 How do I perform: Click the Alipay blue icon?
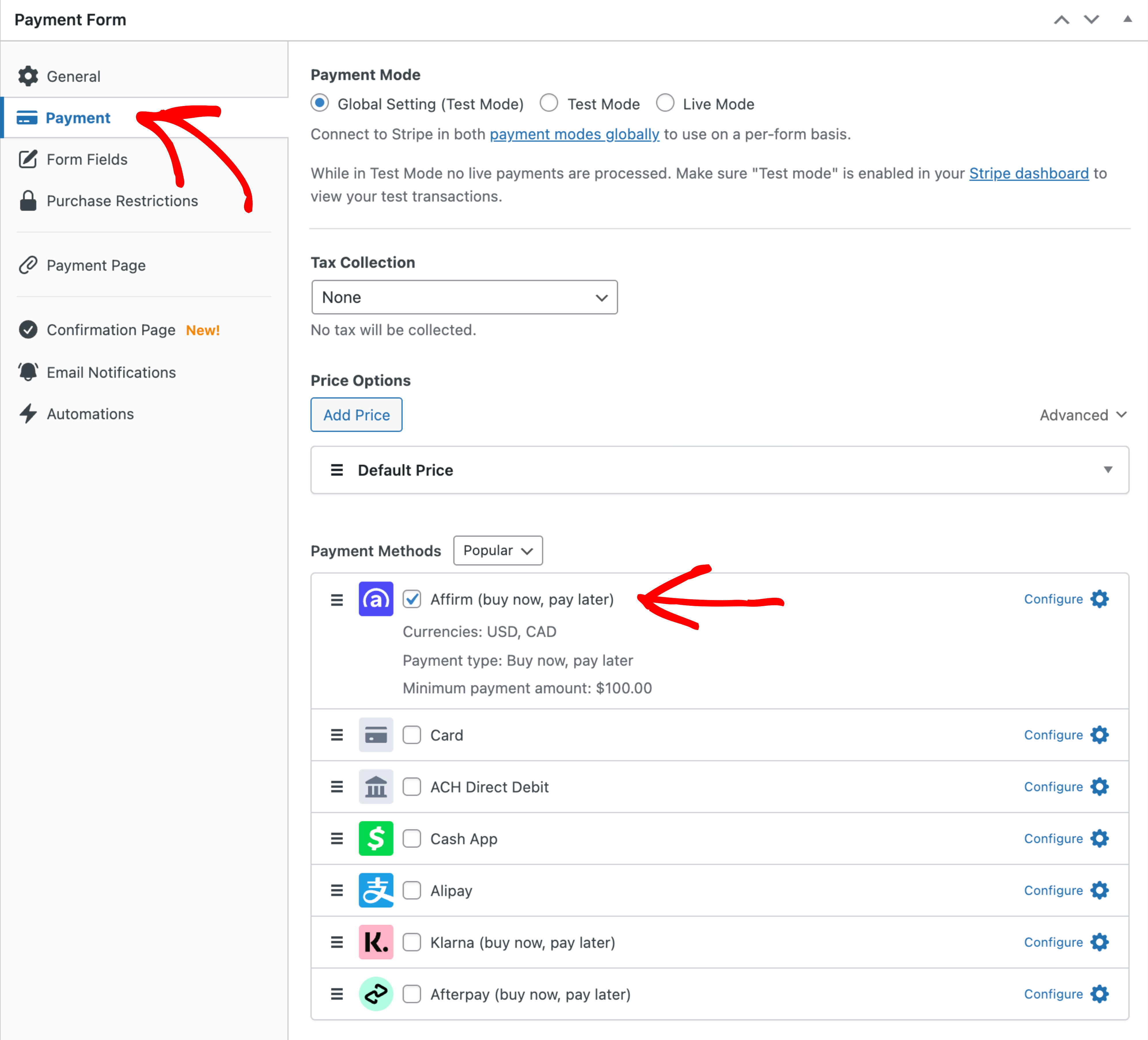click(x=375, y=890)
